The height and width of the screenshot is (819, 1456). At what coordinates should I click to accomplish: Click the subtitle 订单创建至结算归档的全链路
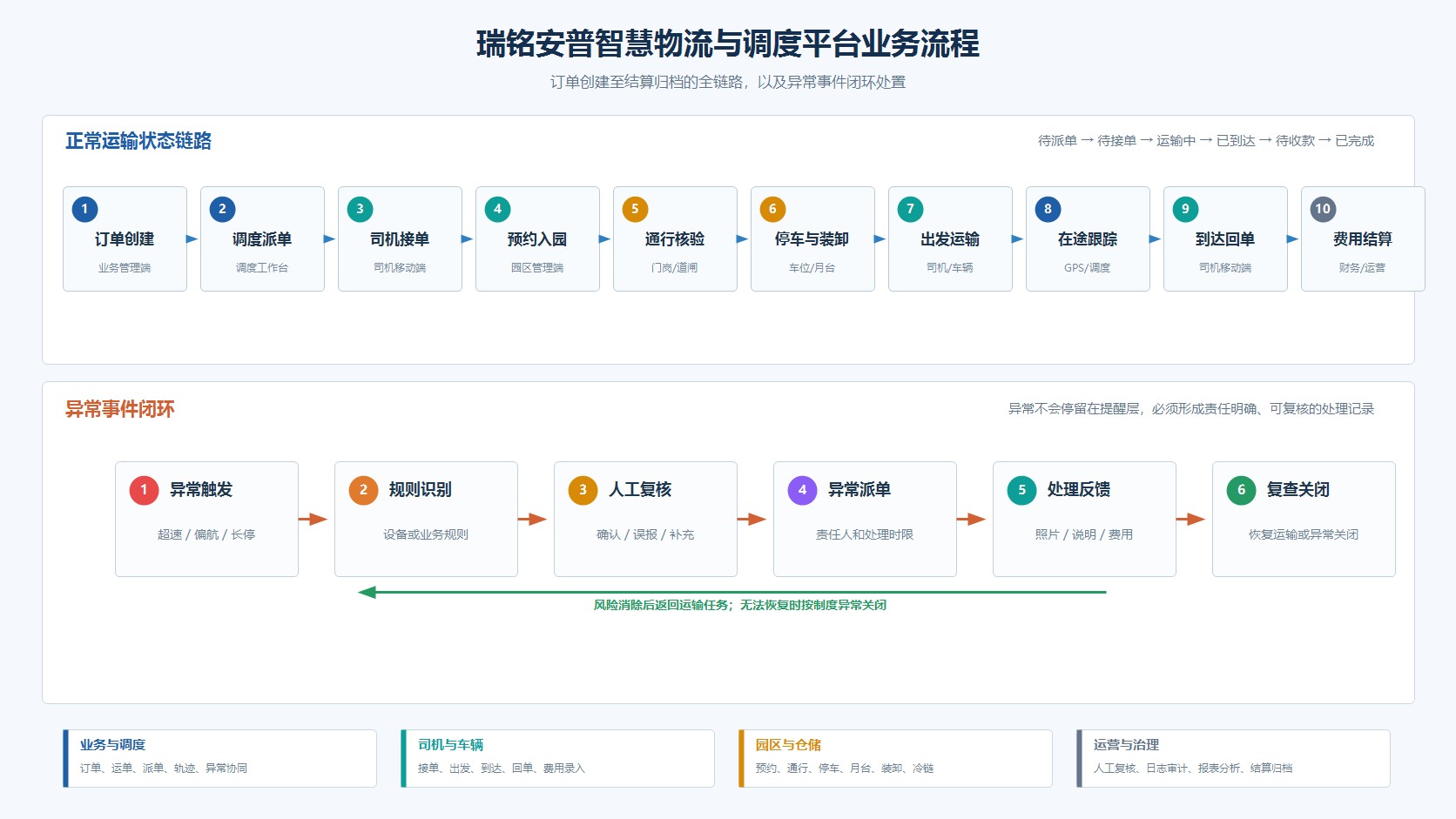point(646,82)
